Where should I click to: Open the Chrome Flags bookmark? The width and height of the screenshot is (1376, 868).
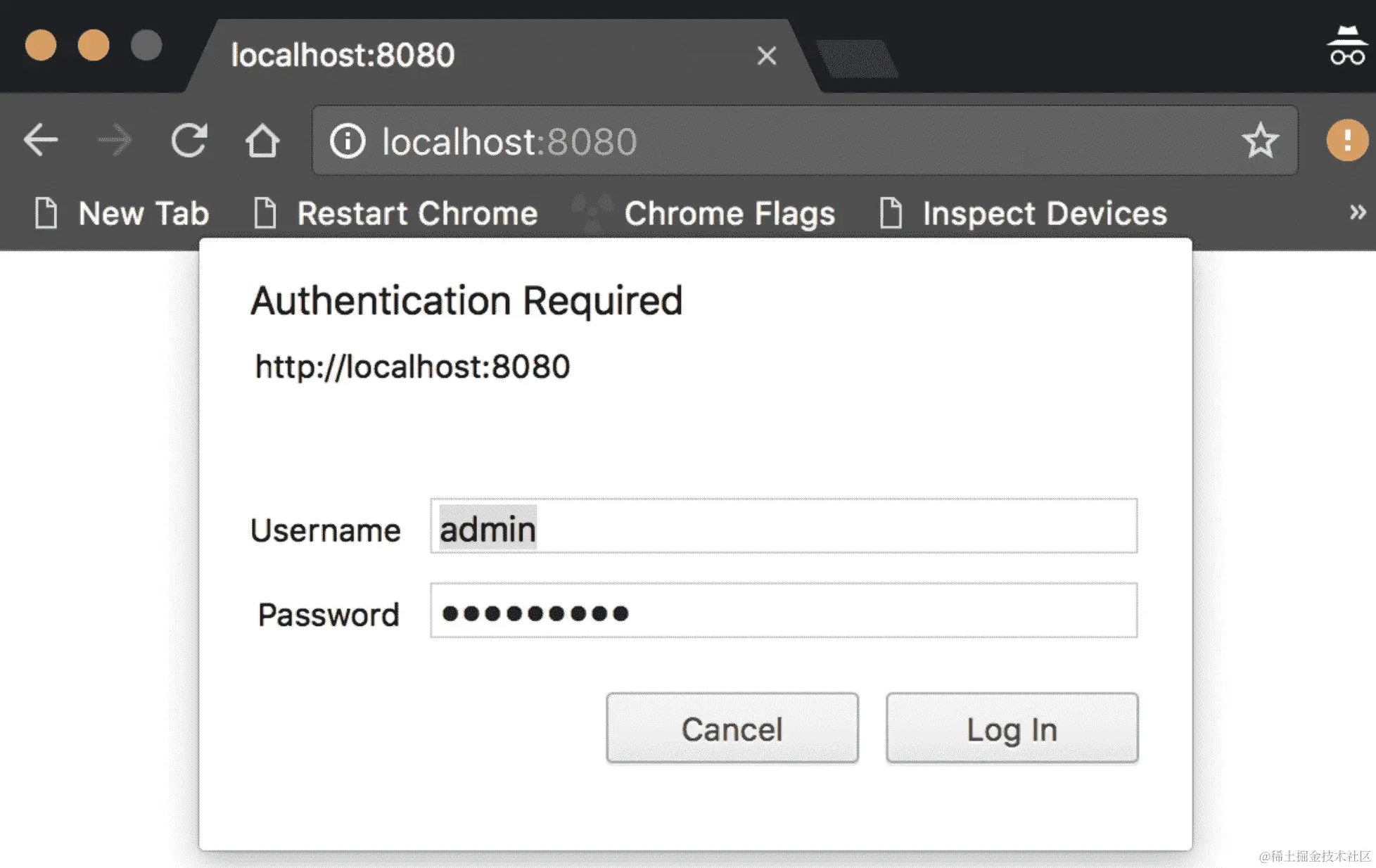(705, 213)
